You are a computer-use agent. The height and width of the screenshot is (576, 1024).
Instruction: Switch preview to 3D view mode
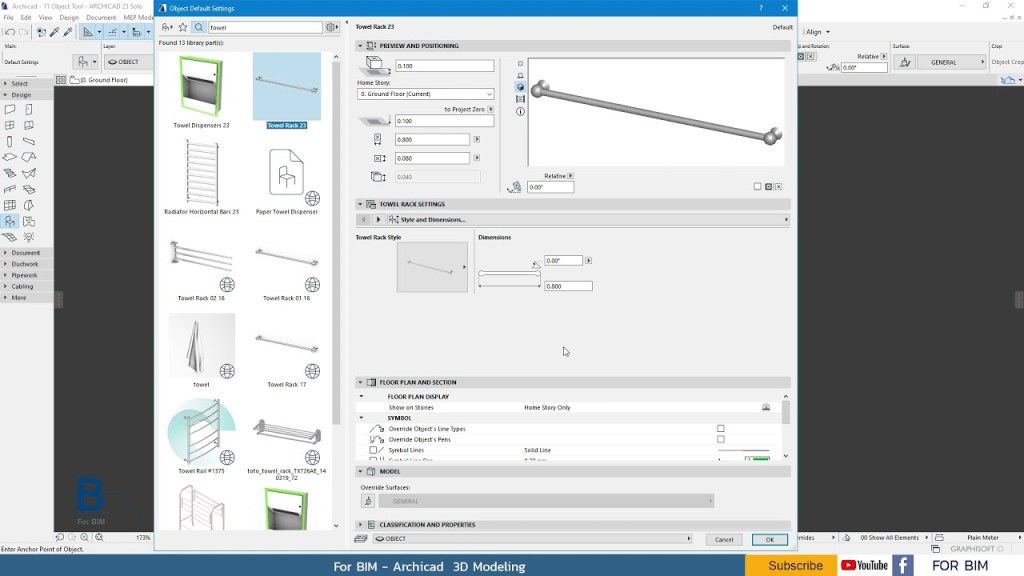520,85
